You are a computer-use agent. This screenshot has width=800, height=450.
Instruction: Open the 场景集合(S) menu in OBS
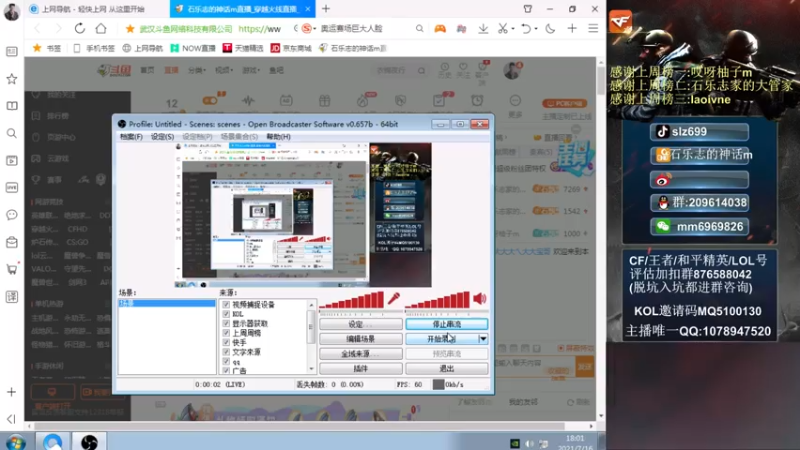(239, 137)
